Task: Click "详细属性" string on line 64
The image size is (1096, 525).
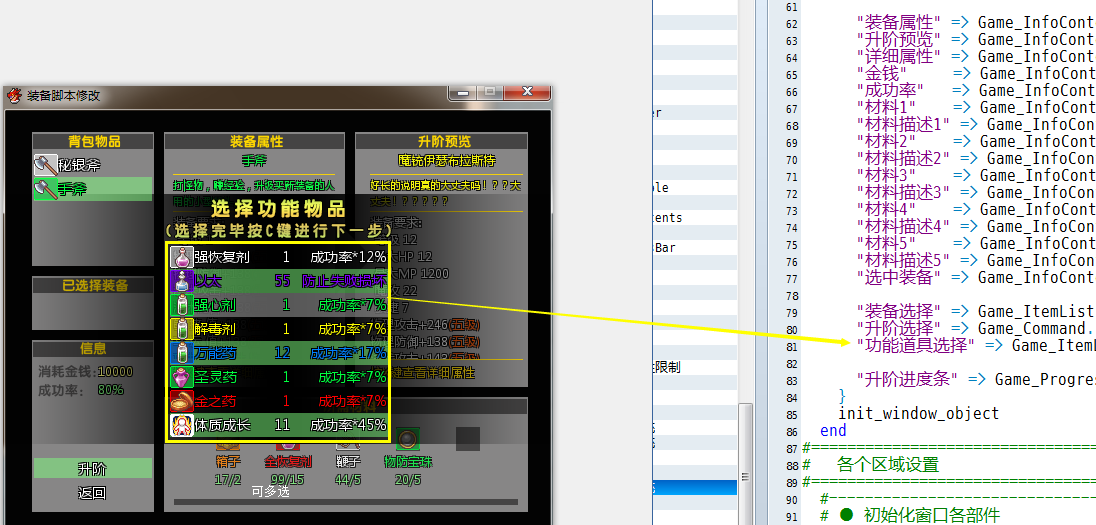Action: coord(898,57)
